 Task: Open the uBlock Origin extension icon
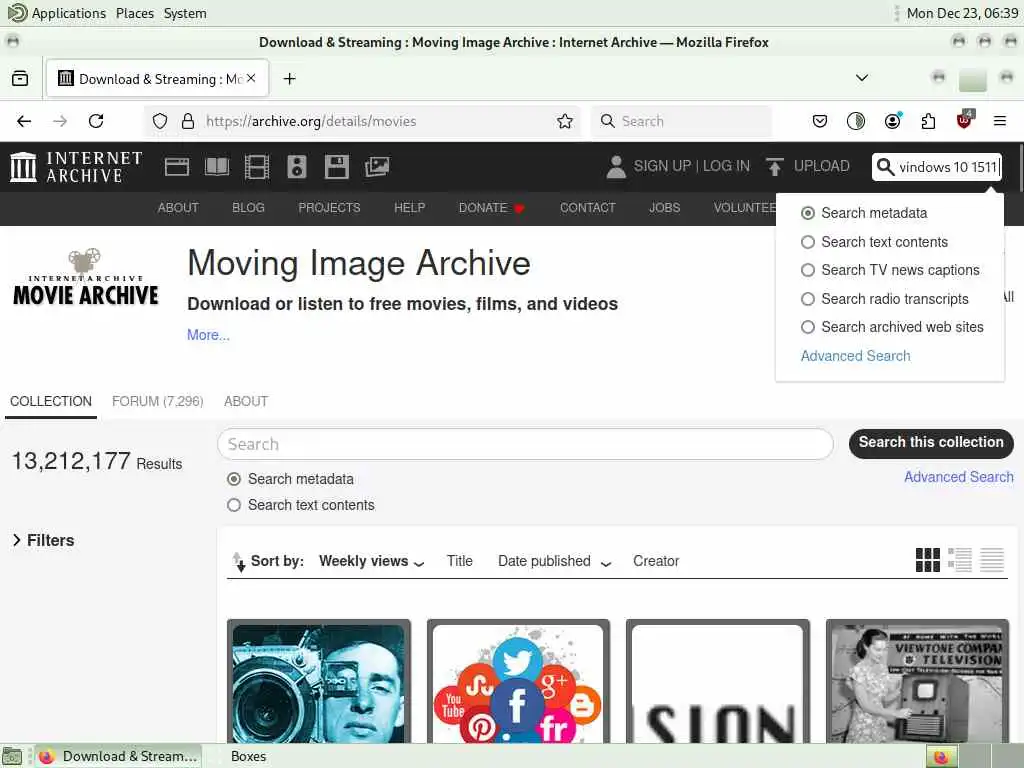click(x=965, y=120)
